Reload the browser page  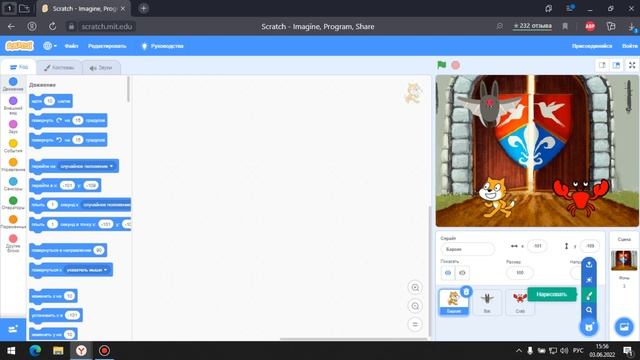[x=52, y=27]
